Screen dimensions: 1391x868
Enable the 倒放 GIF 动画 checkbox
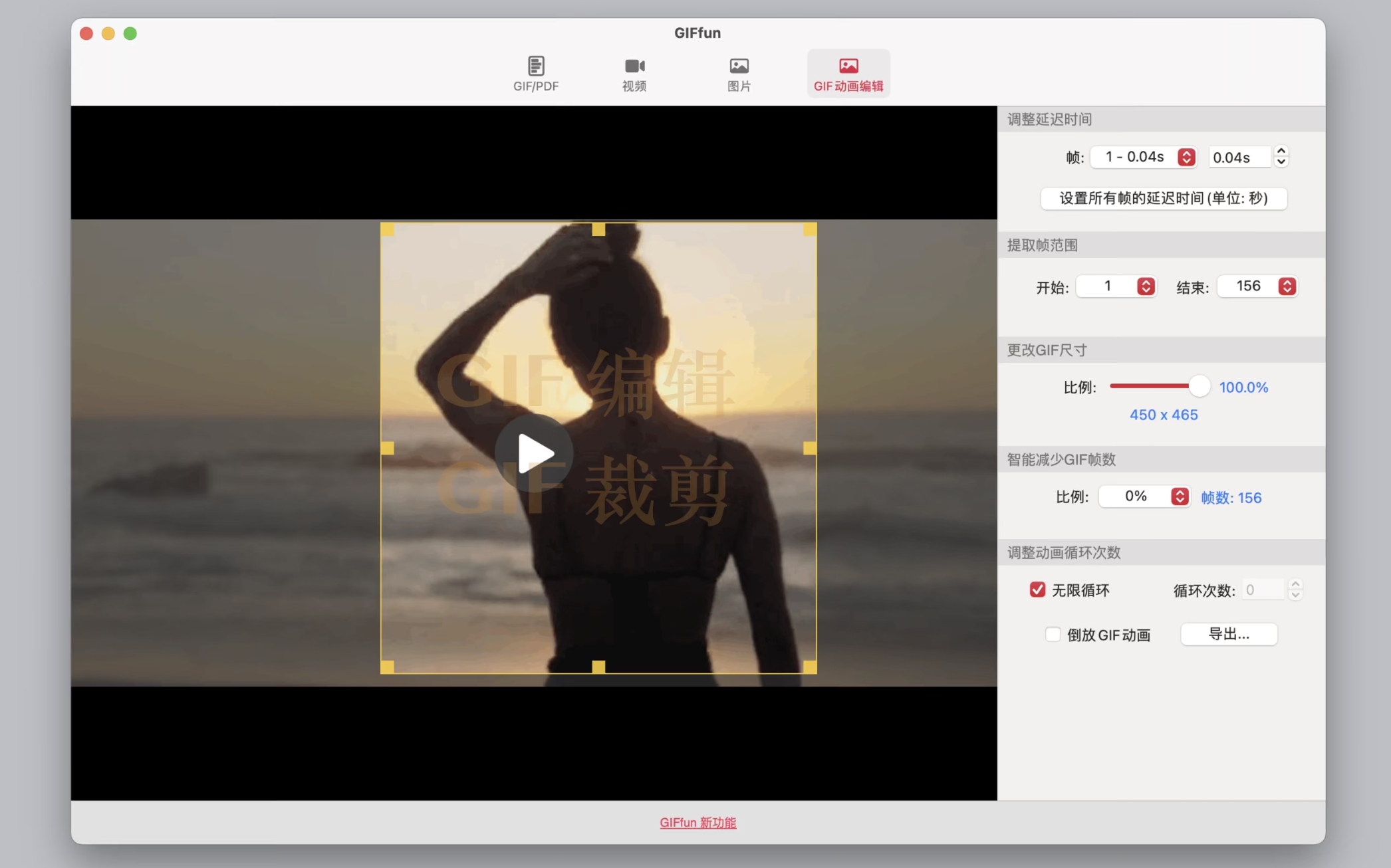pyautogui.click(x=1053, y=634)
